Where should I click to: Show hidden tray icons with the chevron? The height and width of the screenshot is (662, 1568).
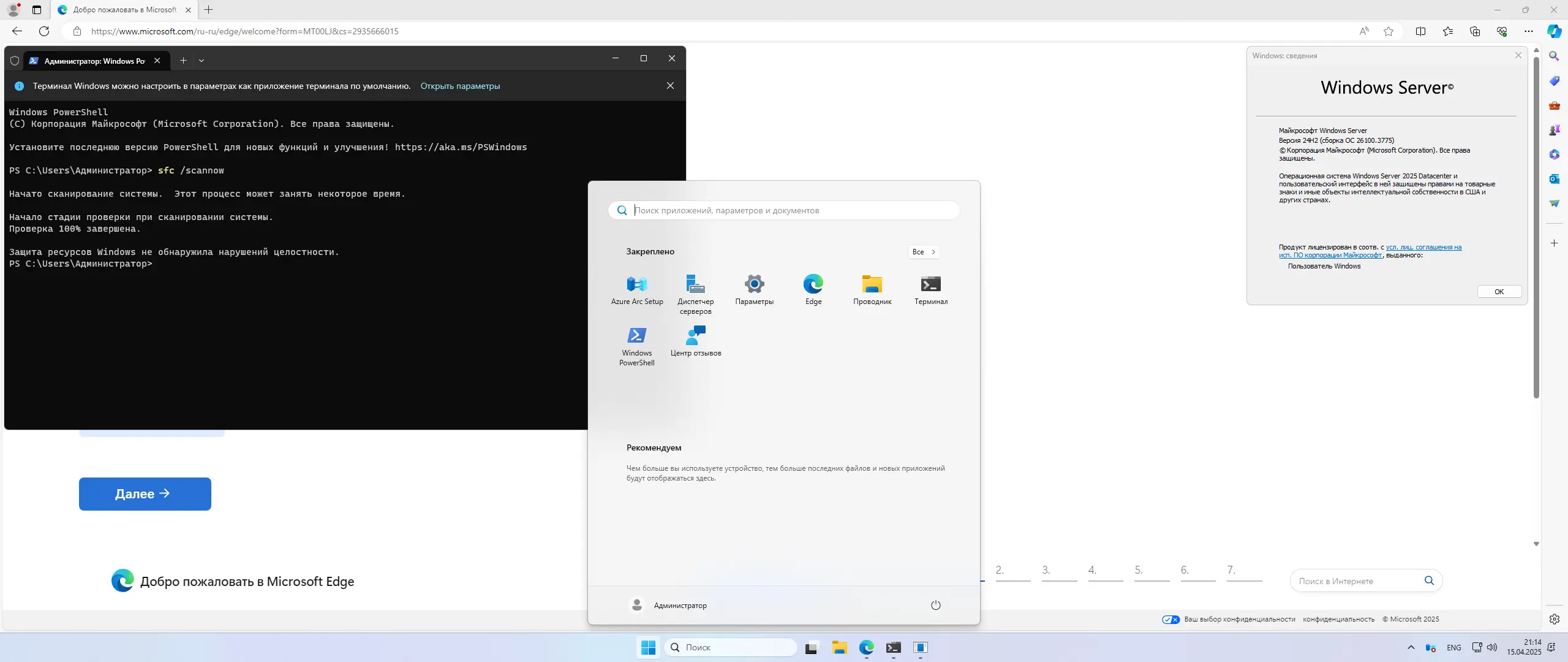pos(1410,647)
